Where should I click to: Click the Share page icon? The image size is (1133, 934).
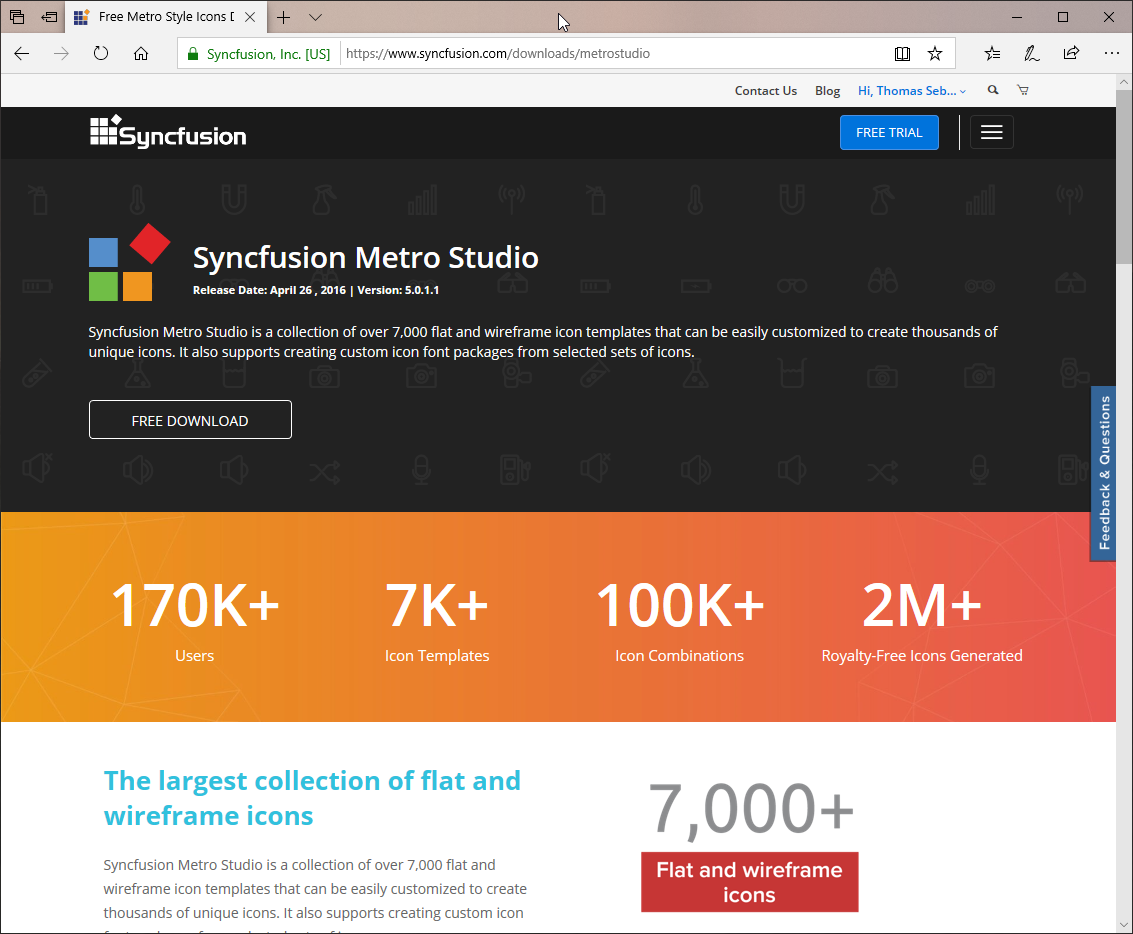[x=1071, y=54]
